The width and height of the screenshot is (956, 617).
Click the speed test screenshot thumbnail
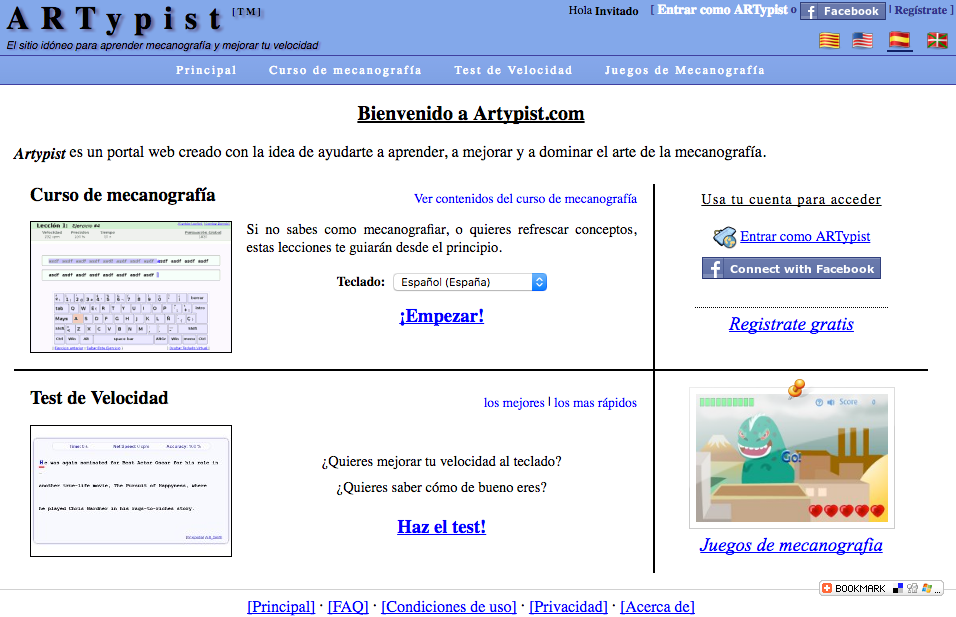131,491
